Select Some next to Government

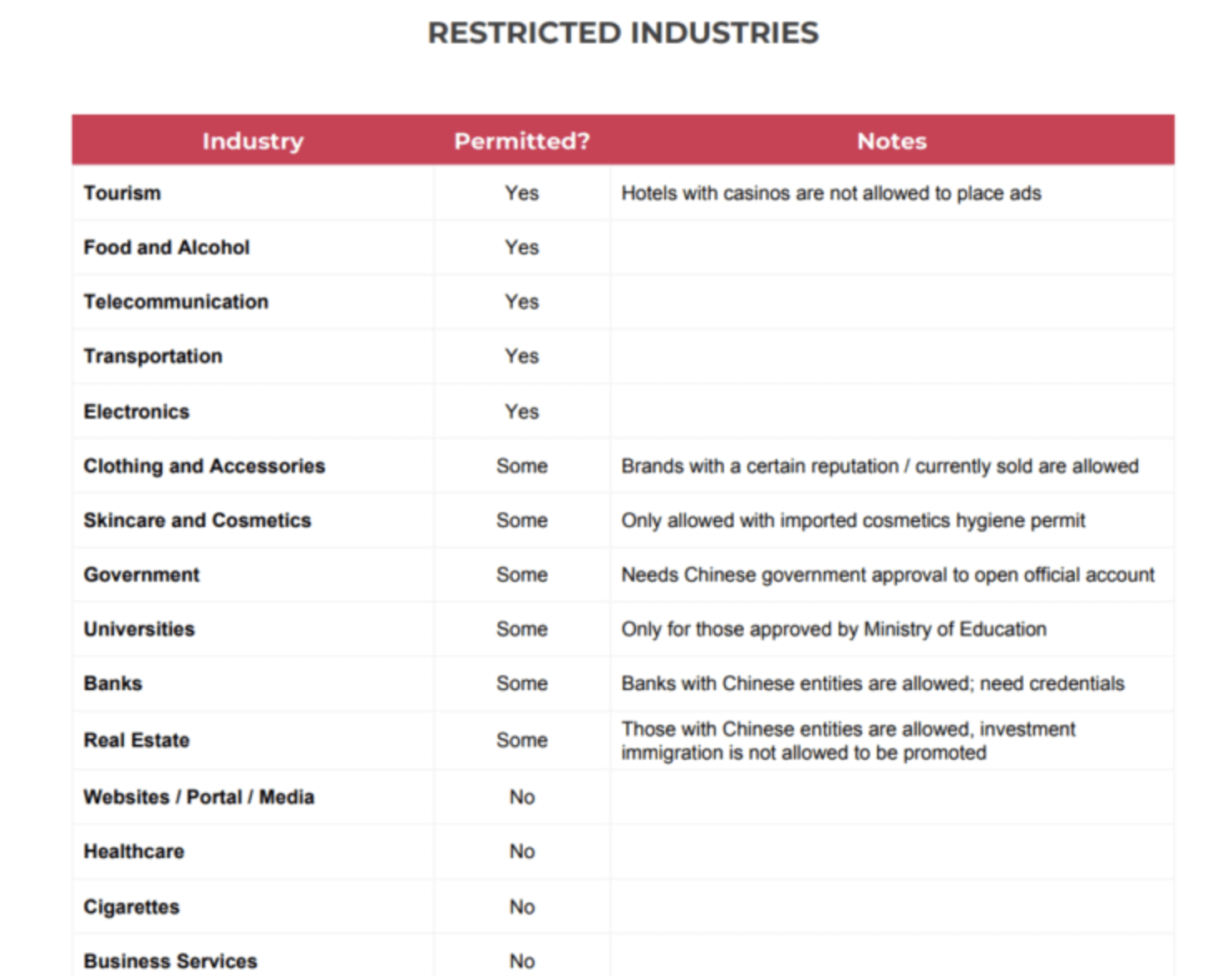tap(521, 574)
